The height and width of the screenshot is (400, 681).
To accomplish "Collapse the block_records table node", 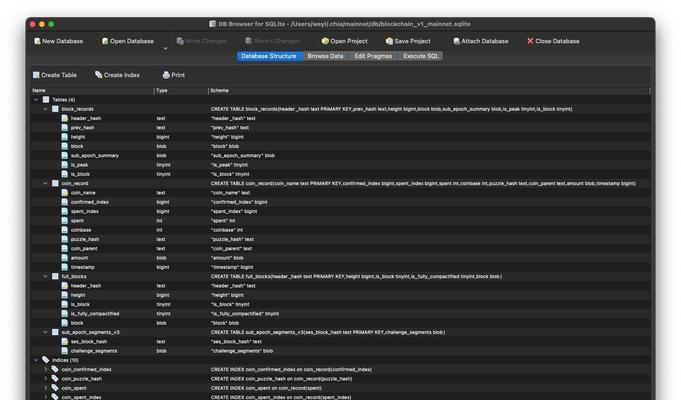I will coord(46,108).
